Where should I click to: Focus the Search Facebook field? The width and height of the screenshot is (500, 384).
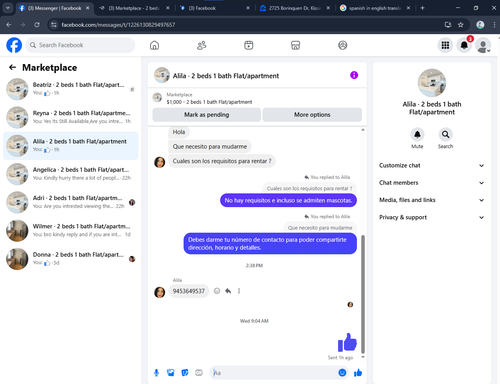pyautogui.click(x=80, y=45)
